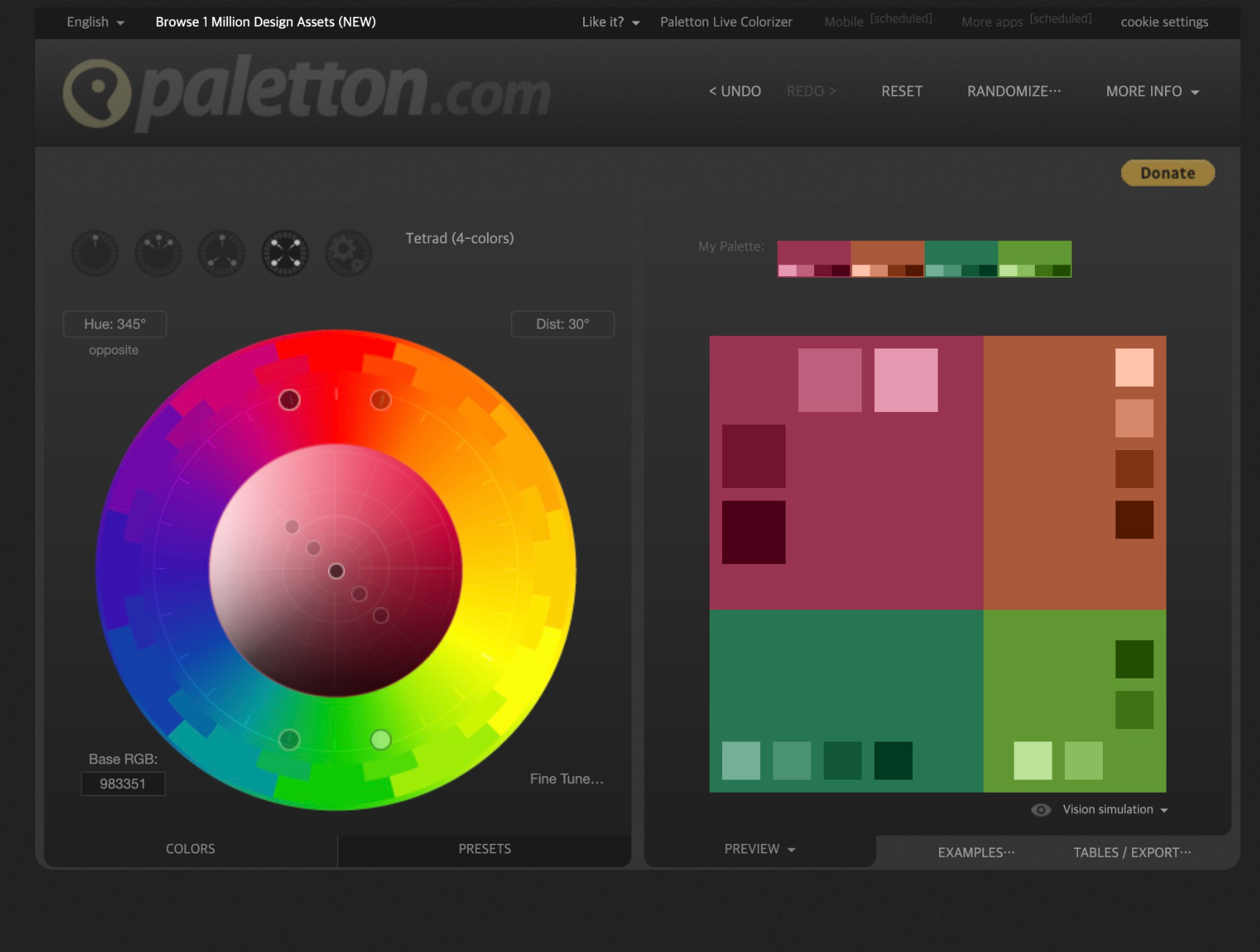Open the Vision simulation dropdown

1115,810
